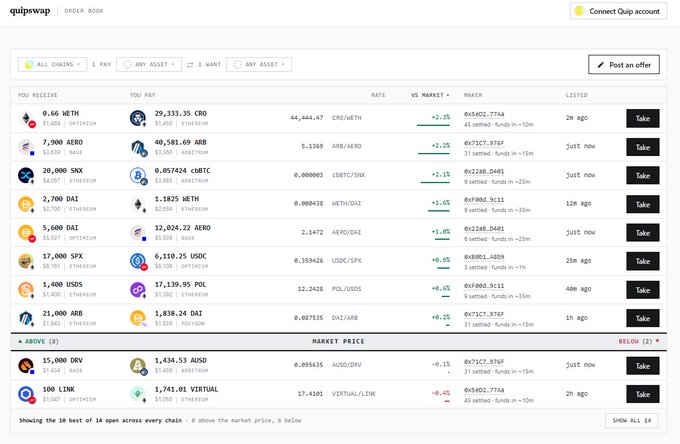
Task: Click the DAI token icon beside 1,838.24 DAI
Action: (x=138, y=318)
